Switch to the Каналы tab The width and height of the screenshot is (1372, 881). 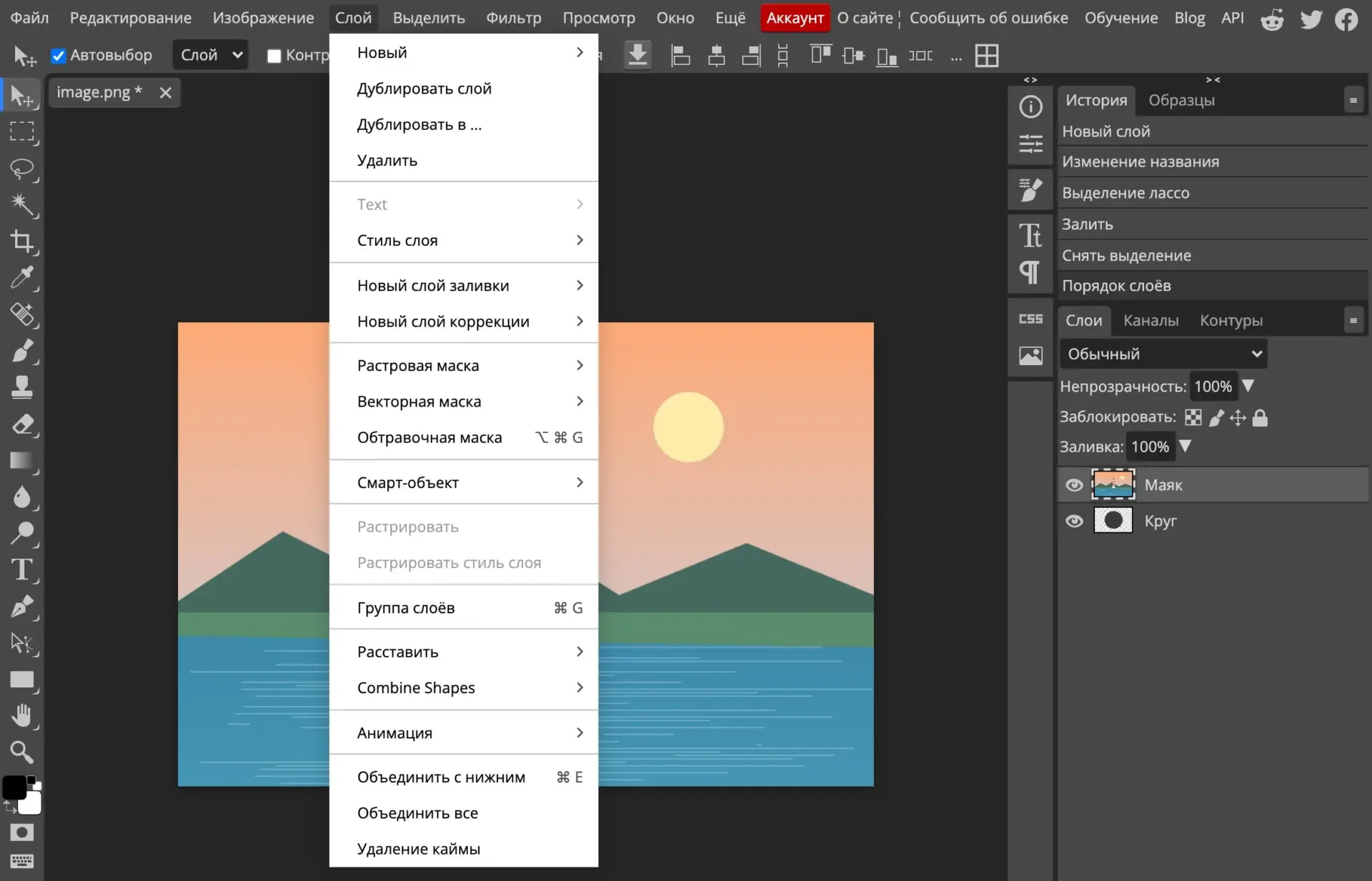1150,320
